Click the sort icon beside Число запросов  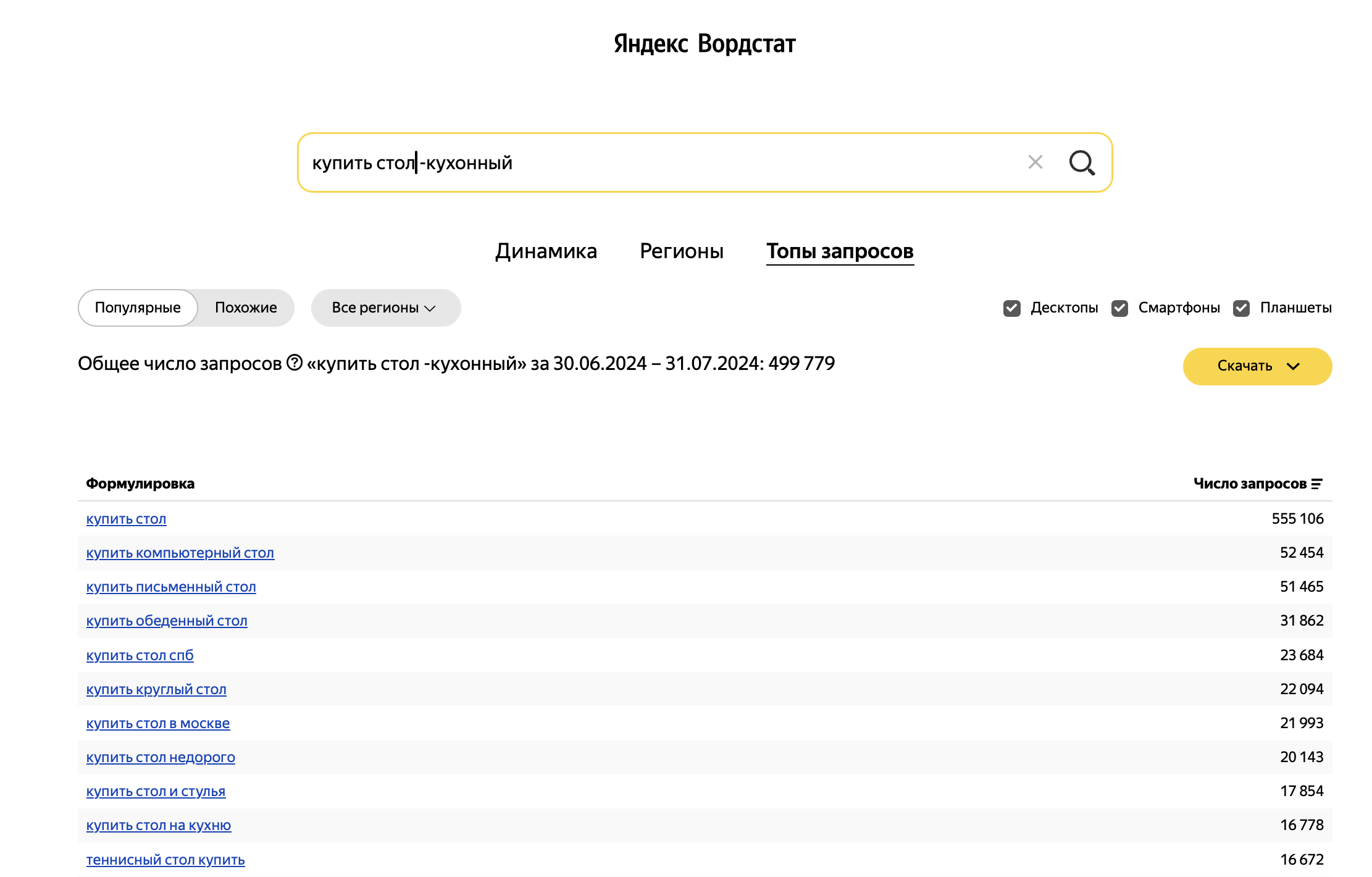(1316, 484)
